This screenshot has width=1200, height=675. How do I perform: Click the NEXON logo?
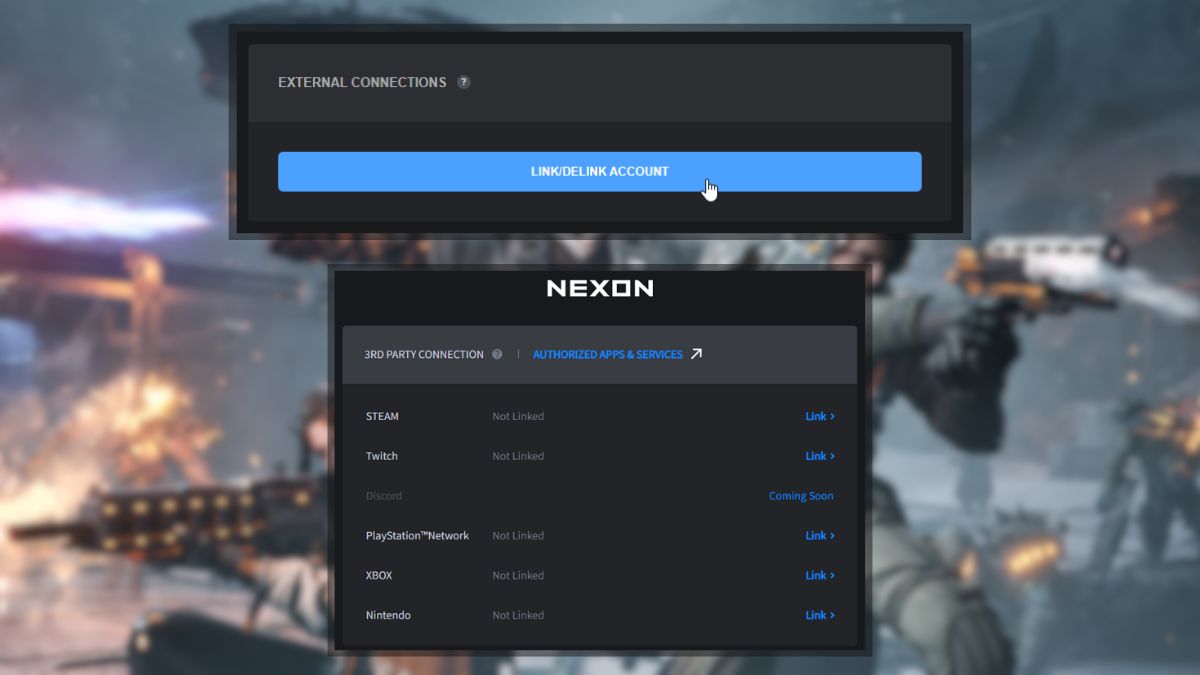(599, 288)
